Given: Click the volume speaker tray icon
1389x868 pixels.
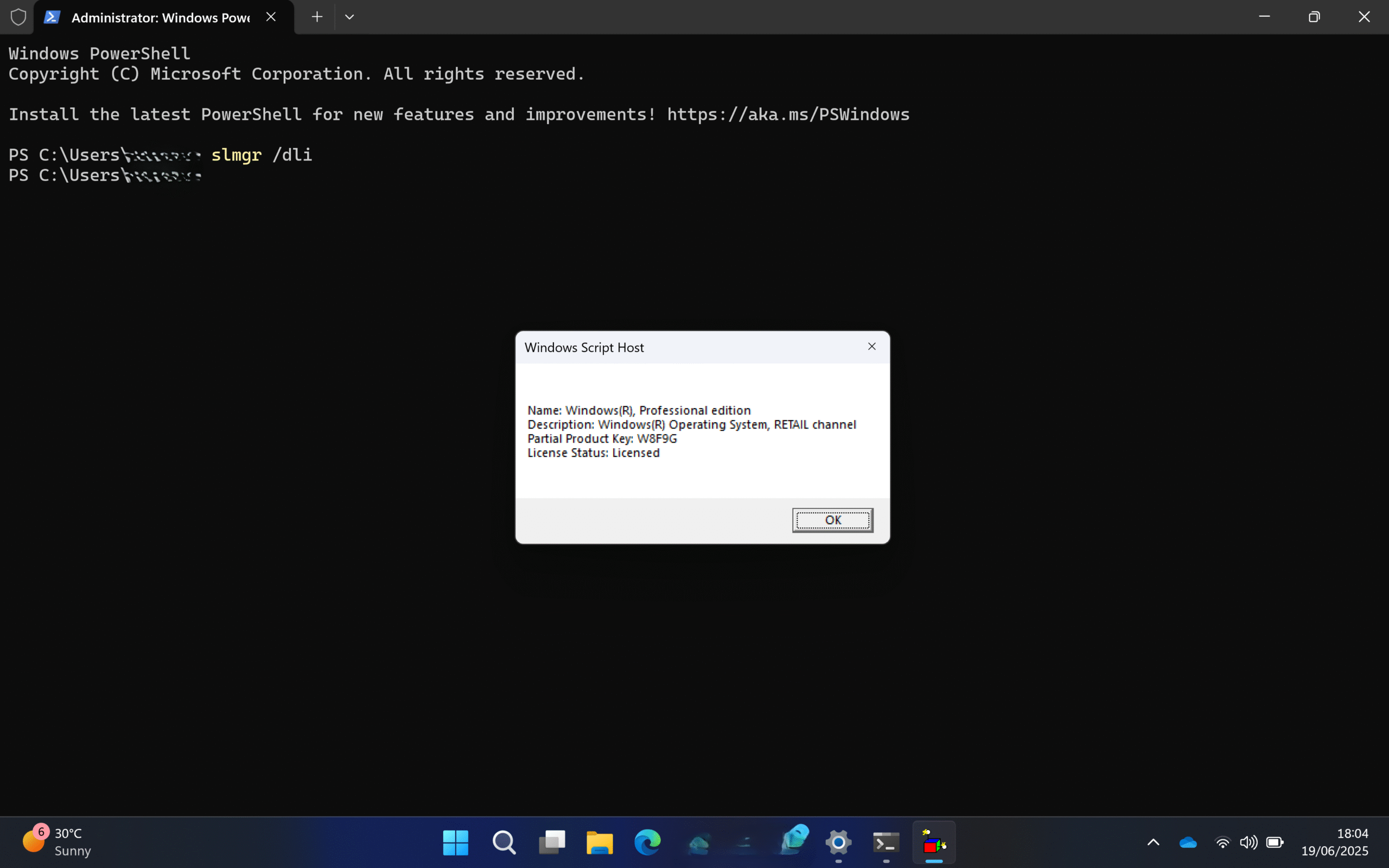Looking at the screenshot, I should (x=1248, y=842).
